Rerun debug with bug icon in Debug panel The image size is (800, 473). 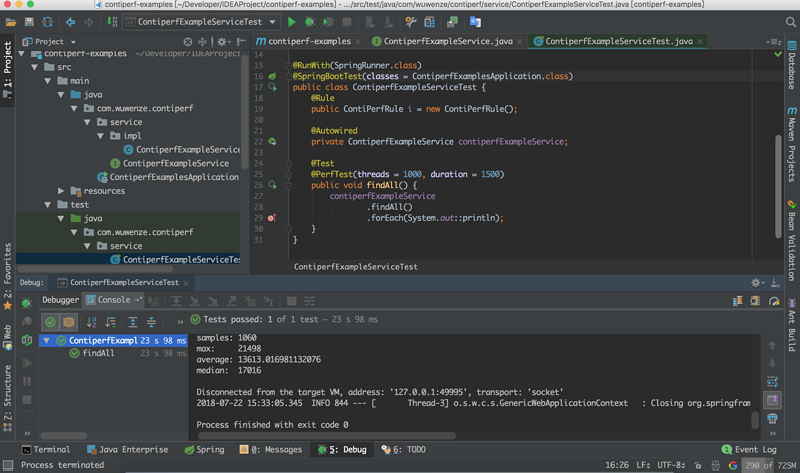[27, 303]
